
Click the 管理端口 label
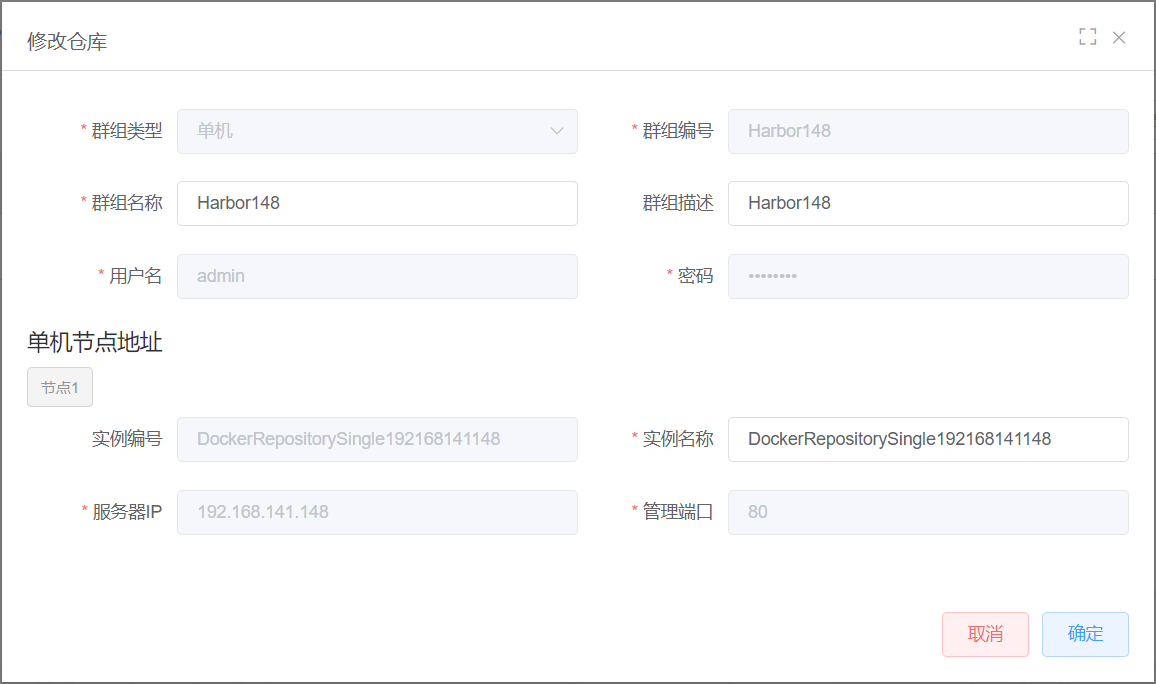coord(678,512)
